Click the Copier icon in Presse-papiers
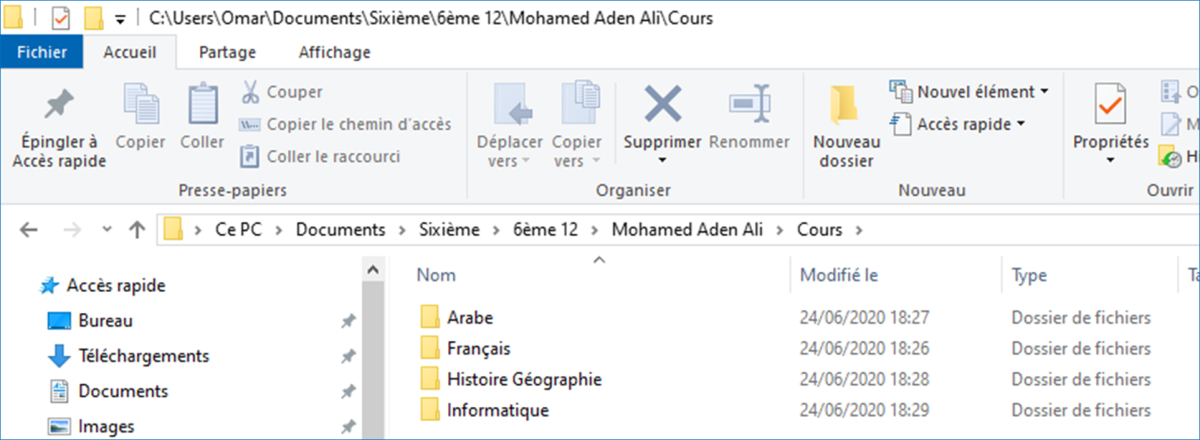 click(140, 103)
